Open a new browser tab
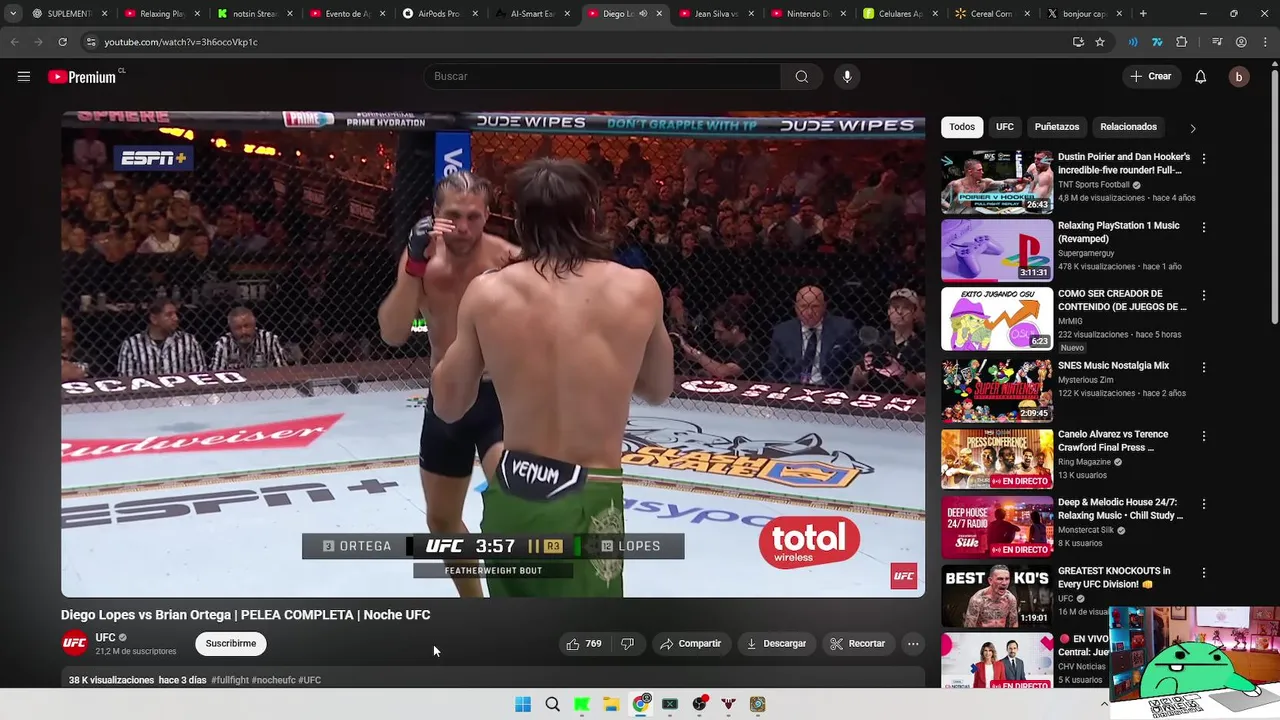This screenshot has width=1280, height=720. click(x=1143, y=14)
